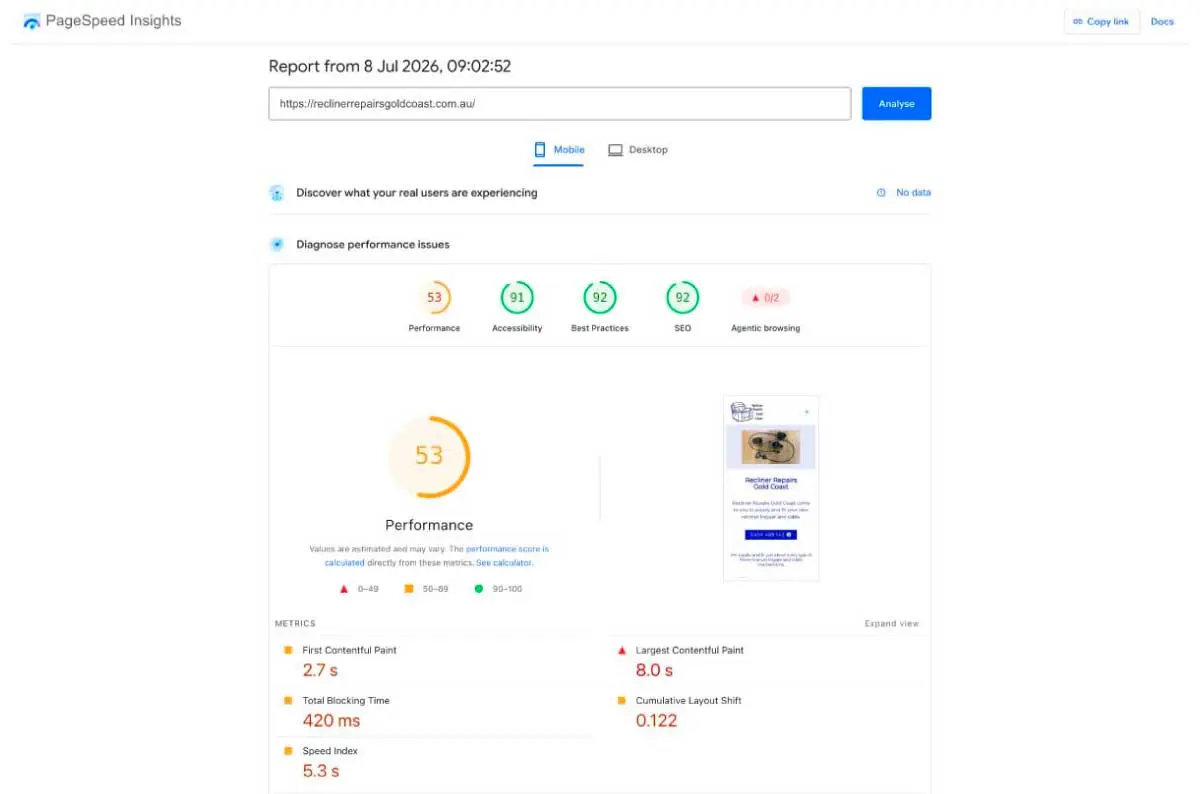Image resolution: width=1200 pixels, height=794 pixels.
Task: Click the Speed Index label
Action: click(x=330, y=750)
